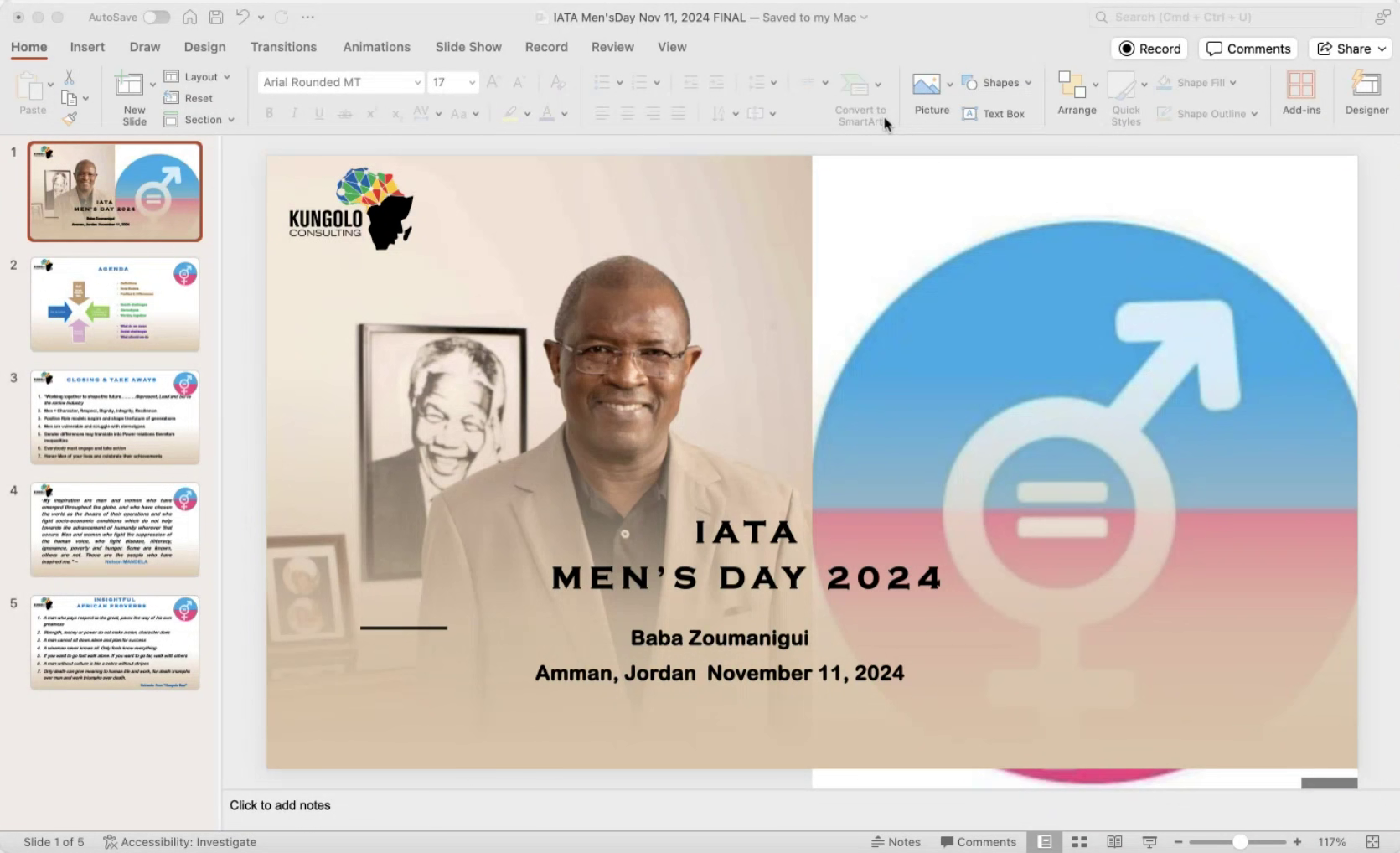Viewport: 1400px width, 853px height.
Task: Click the Copy icon
Action: coord(69,98)
